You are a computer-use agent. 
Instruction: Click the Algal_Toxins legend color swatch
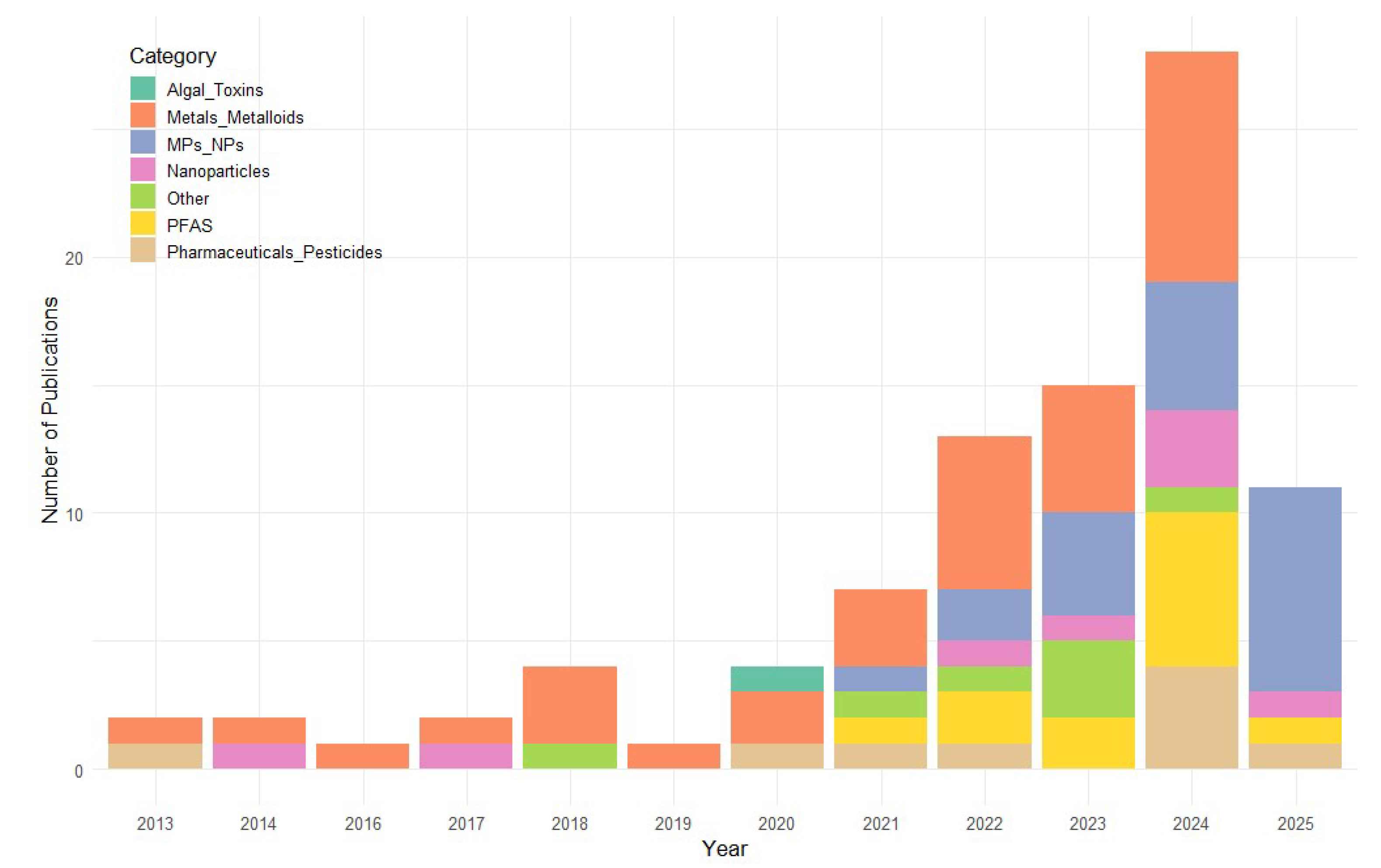click(x=142, y=89)
